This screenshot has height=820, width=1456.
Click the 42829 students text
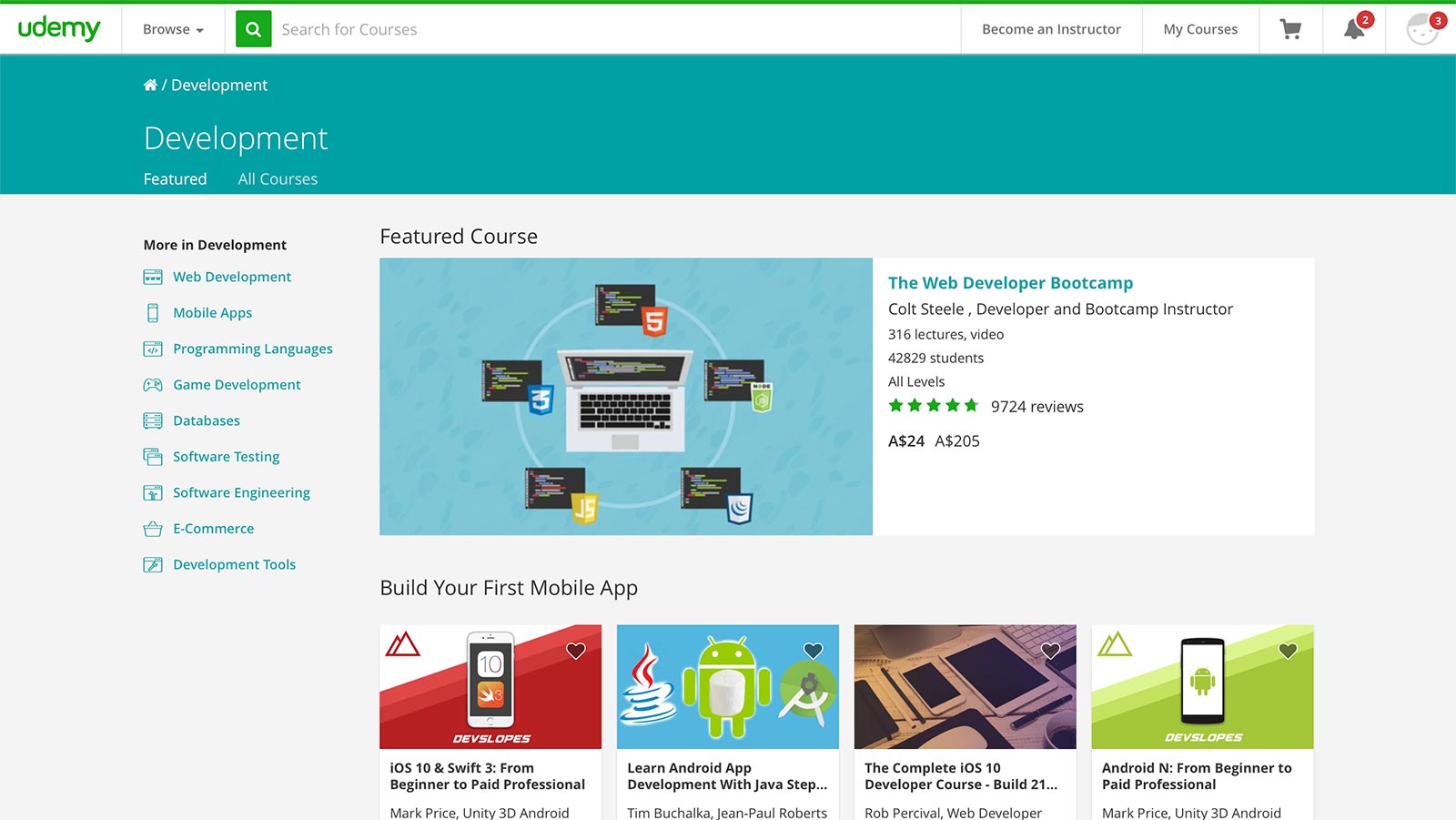(x=935, y=358)
